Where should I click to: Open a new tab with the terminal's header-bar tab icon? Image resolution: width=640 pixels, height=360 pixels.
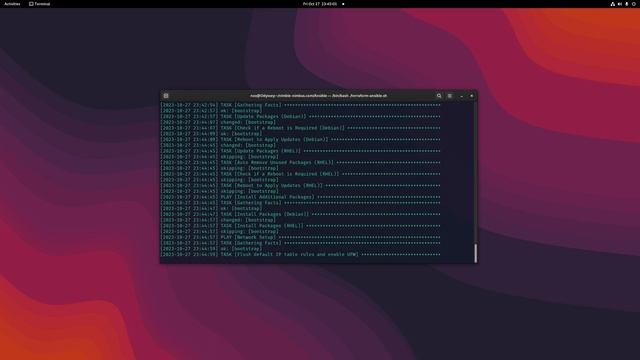[166, 96]
